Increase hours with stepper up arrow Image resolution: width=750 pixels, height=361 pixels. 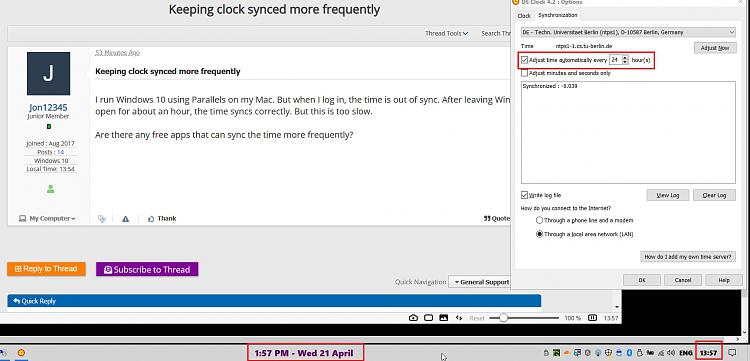click(625, 58)
